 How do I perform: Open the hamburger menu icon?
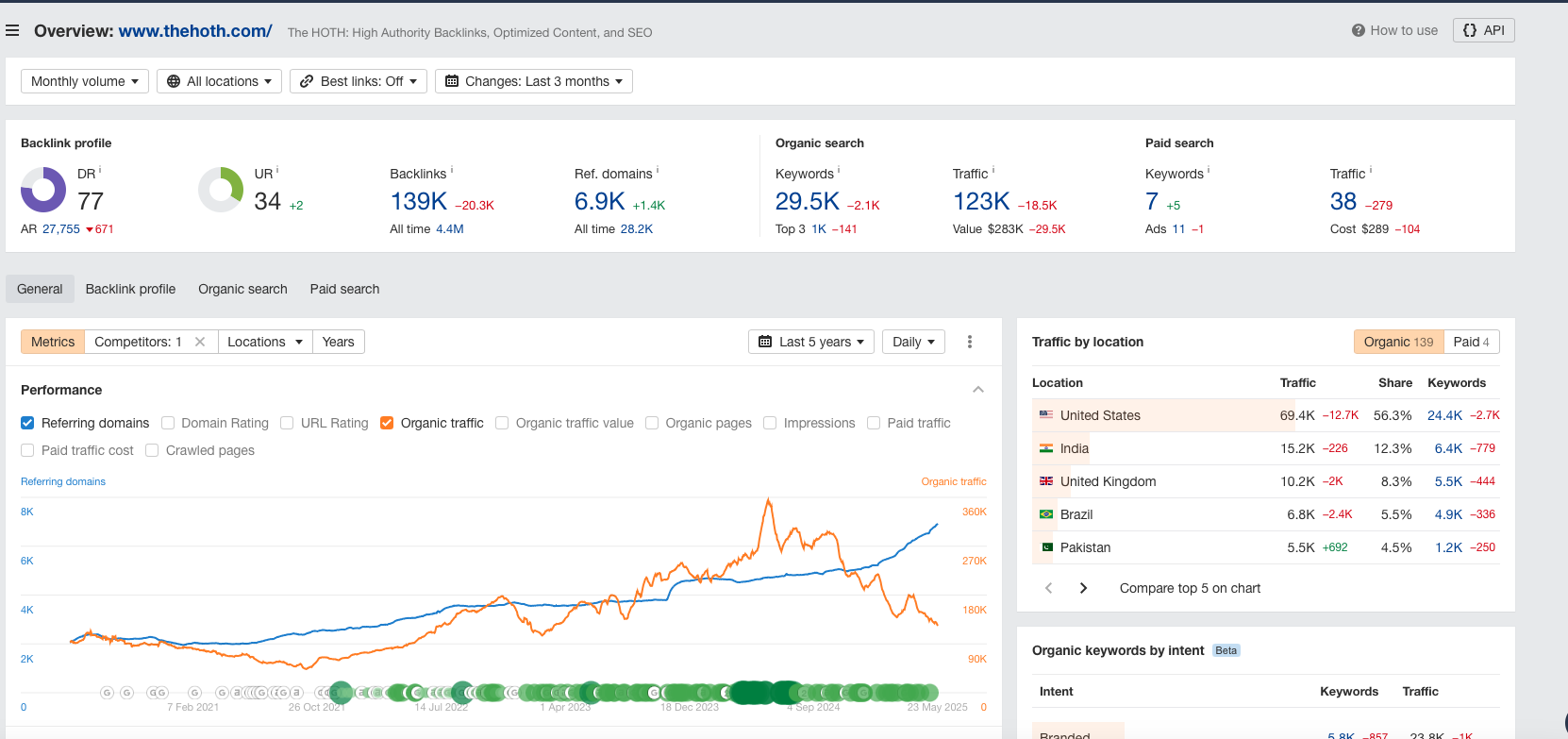[12, 30]
